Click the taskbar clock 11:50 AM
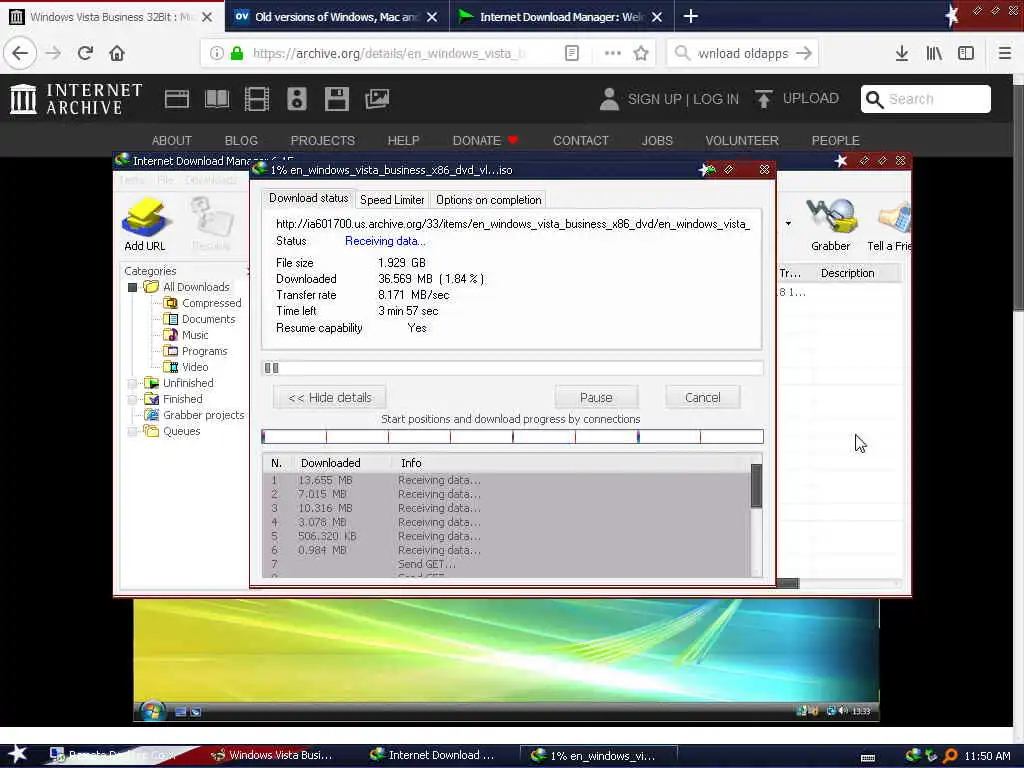 click(987, 756)
